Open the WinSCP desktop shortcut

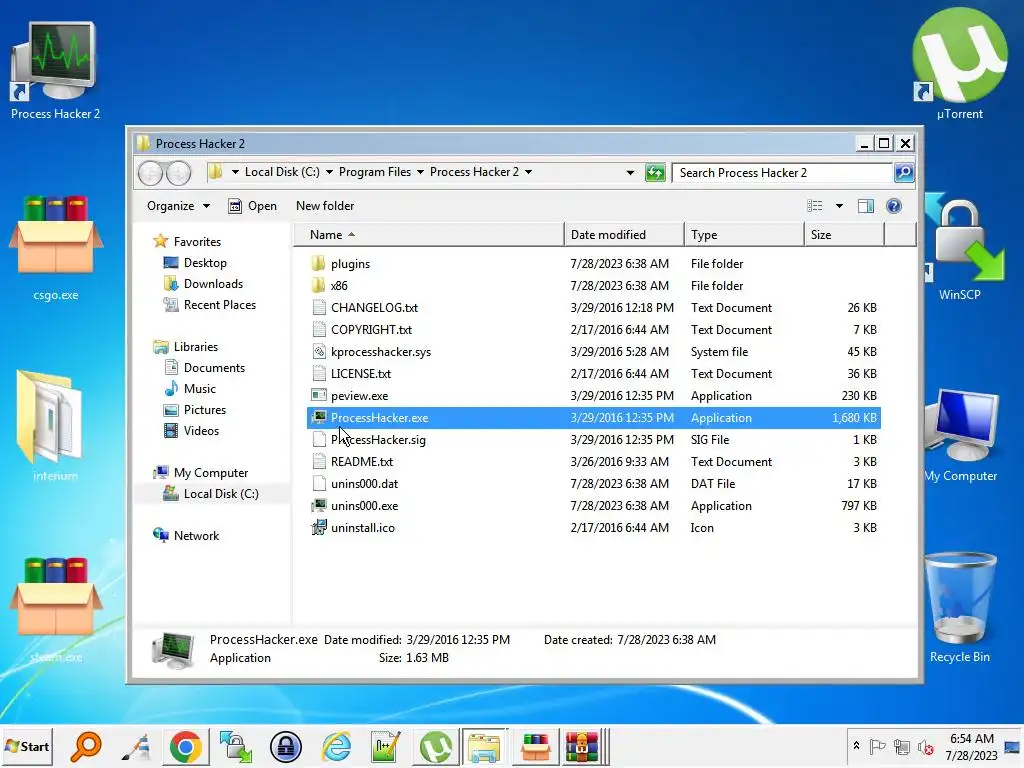coord(959,248)
